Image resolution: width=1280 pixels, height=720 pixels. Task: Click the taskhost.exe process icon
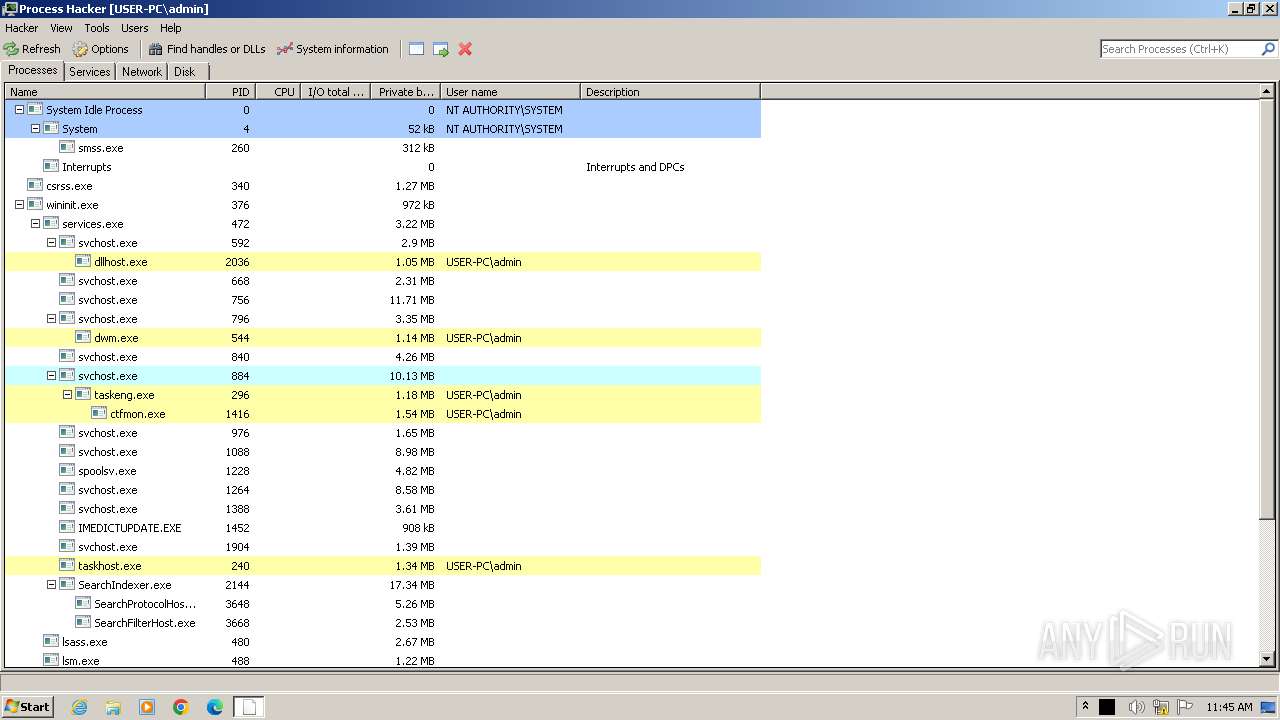67,566
